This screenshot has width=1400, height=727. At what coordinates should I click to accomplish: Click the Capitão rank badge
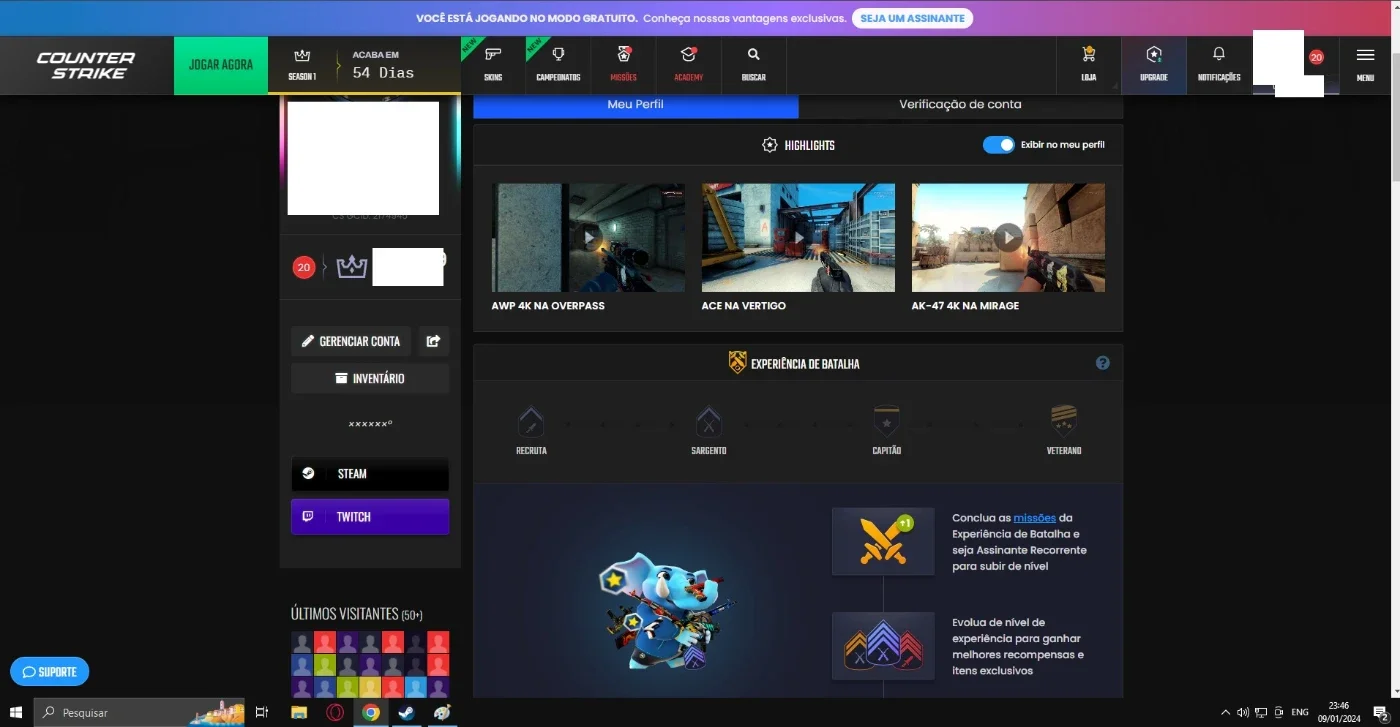(x=886, y=420)
